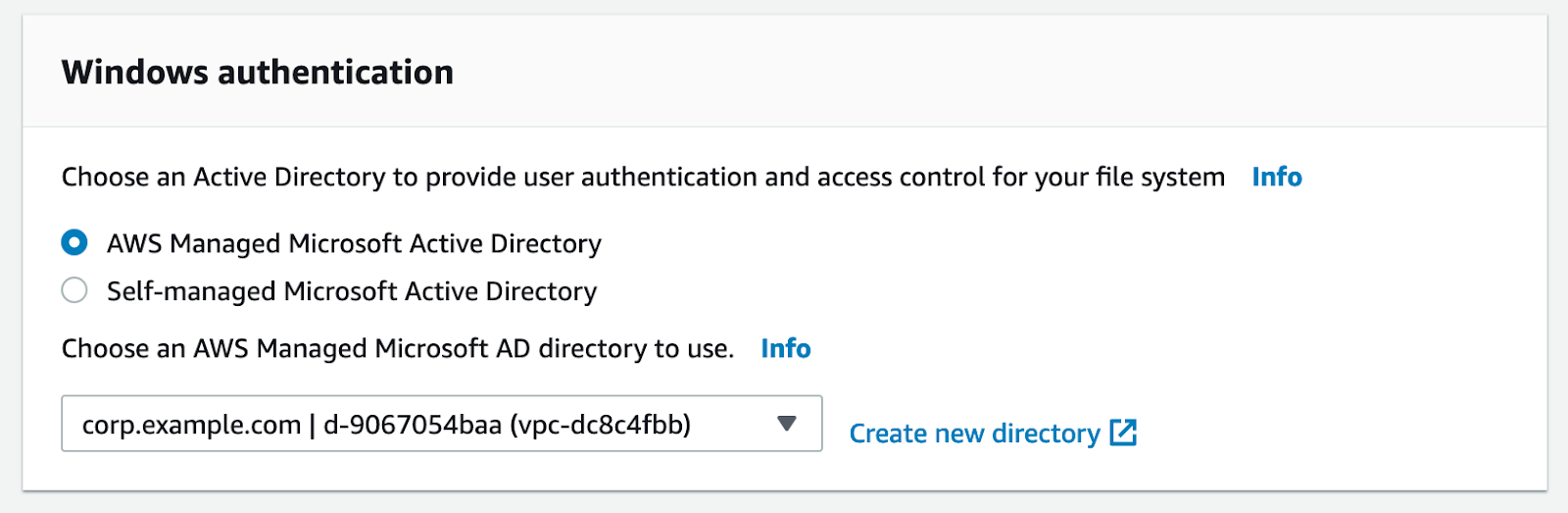This screenshot has width=1568, height=513.
Task: Click the external-link icon beside Create new directory
Action: (1123, 433)
